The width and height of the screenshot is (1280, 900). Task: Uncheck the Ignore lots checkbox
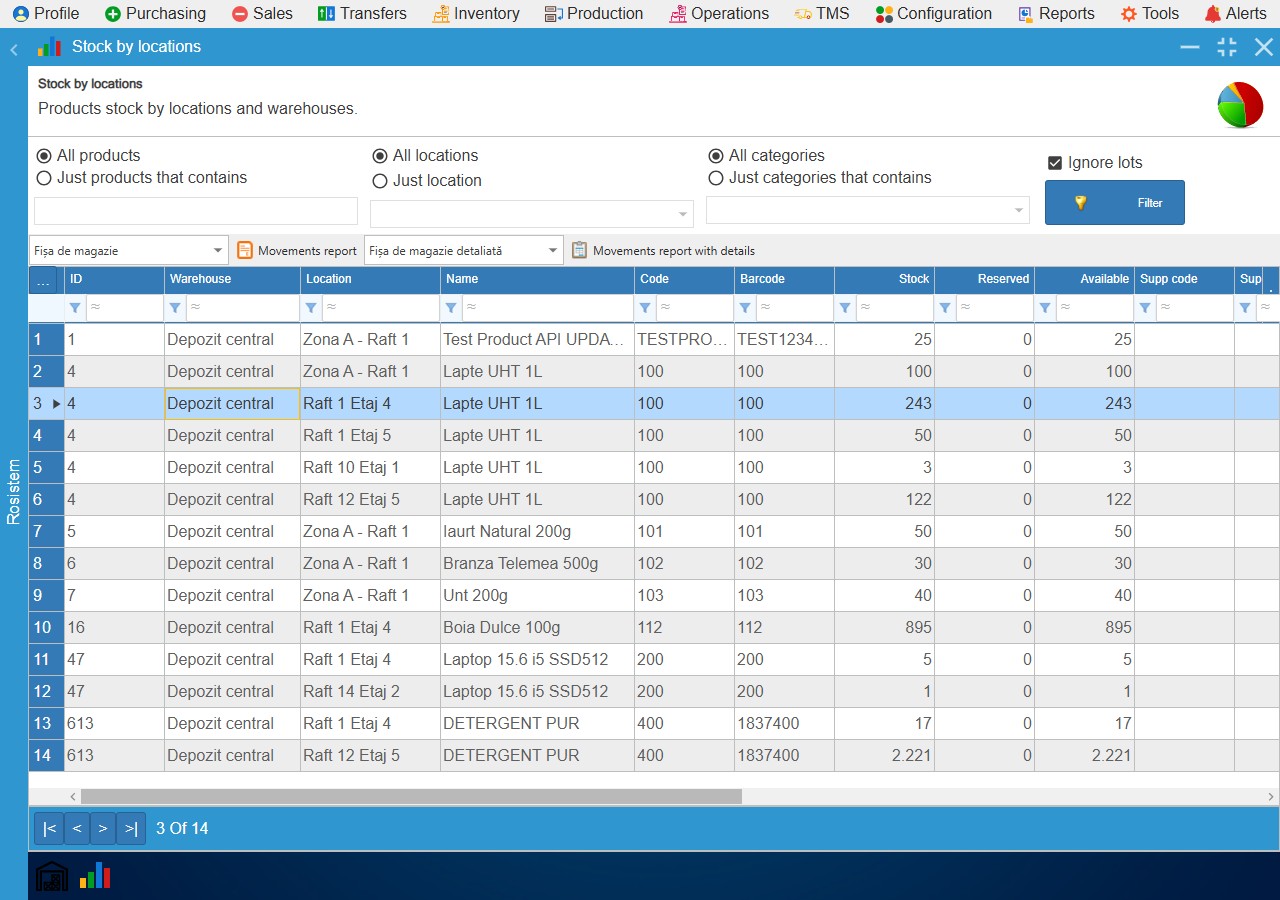point(1054,163)
